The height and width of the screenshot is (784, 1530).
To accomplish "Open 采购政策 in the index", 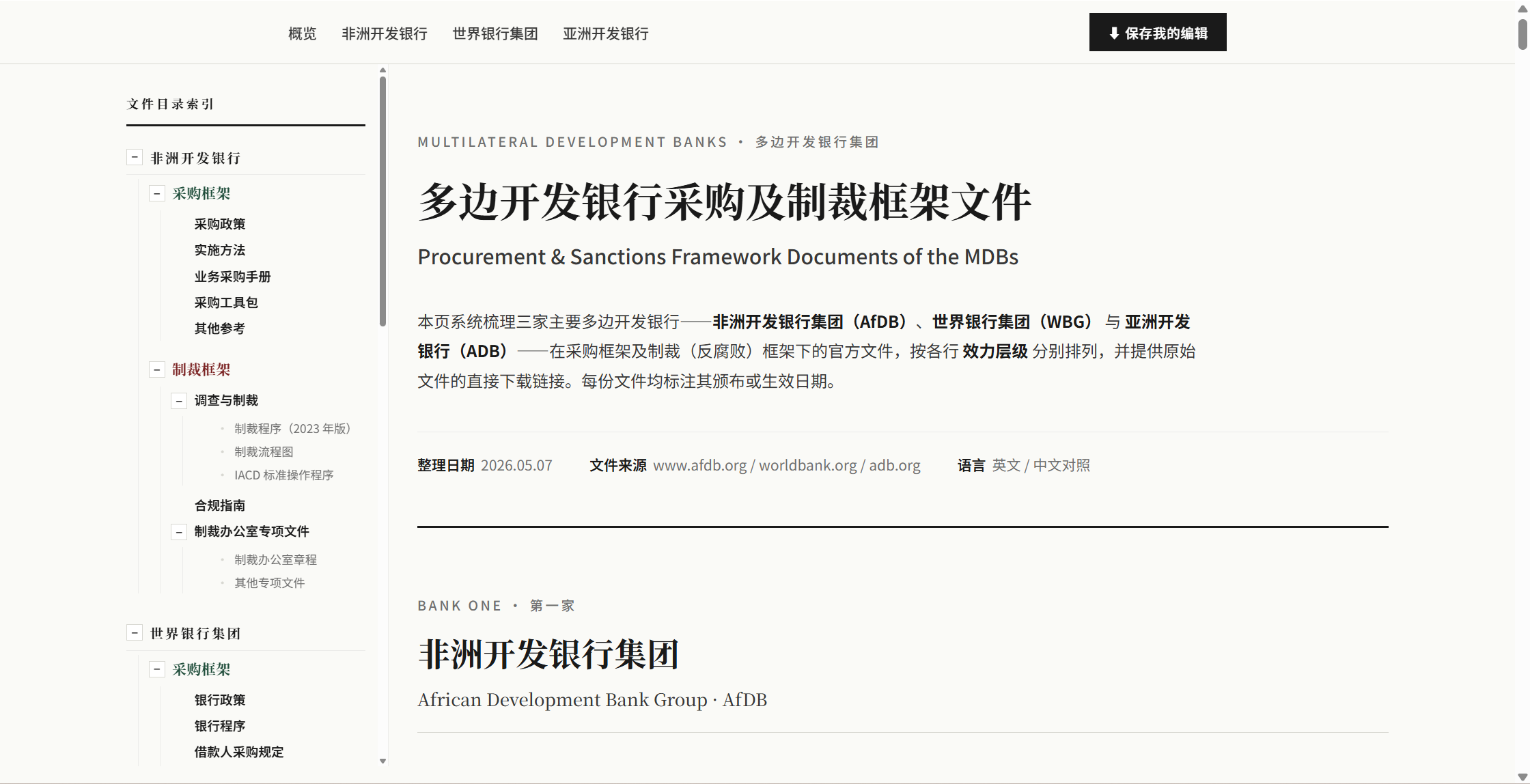I will pyautogui.click(x=220, y=224).
